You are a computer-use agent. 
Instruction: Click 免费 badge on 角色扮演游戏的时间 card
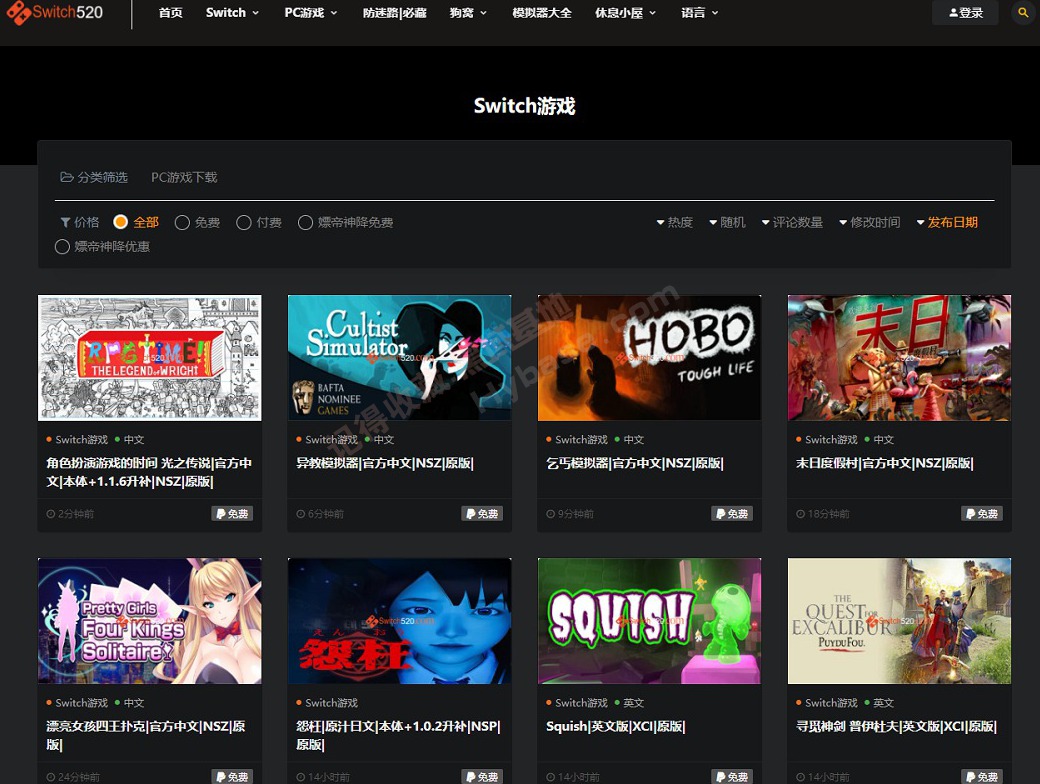232,513
